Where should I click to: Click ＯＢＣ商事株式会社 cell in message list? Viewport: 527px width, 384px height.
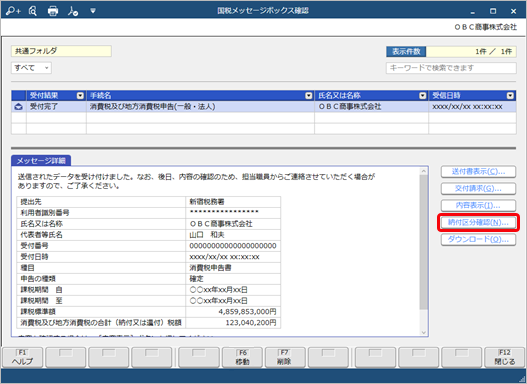[371, 107]
